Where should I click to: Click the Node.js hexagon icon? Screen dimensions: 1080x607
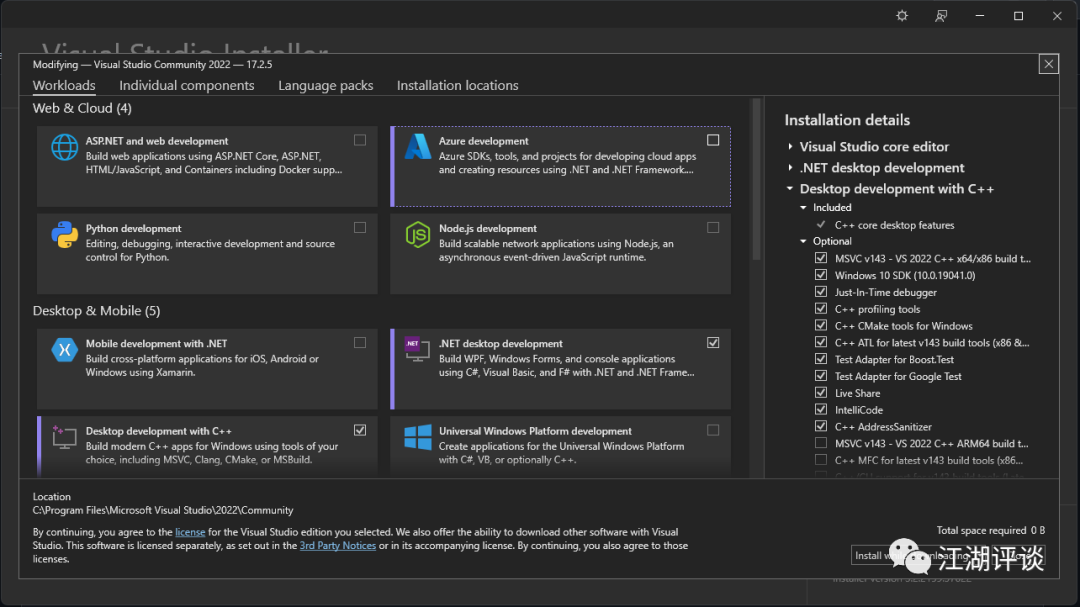[417, 235]
